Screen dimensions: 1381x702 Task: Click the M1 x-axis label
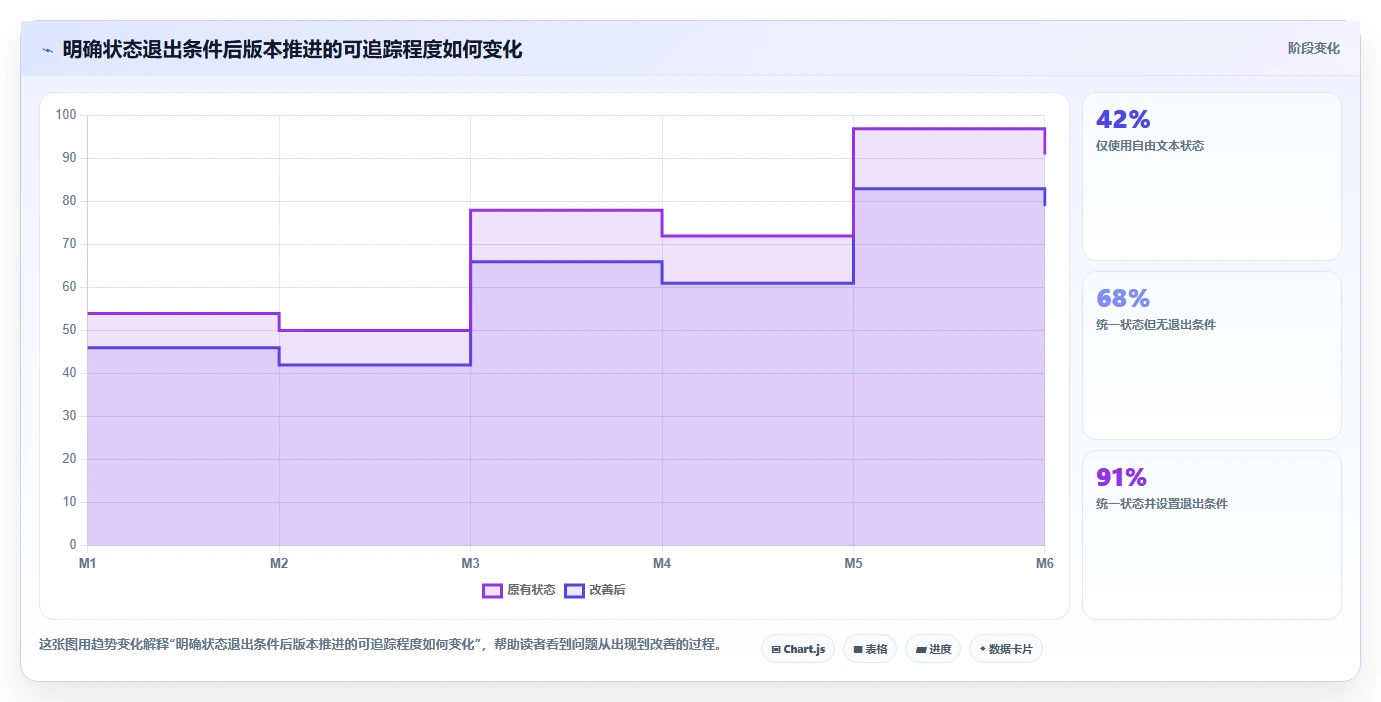tap(88, 564)
